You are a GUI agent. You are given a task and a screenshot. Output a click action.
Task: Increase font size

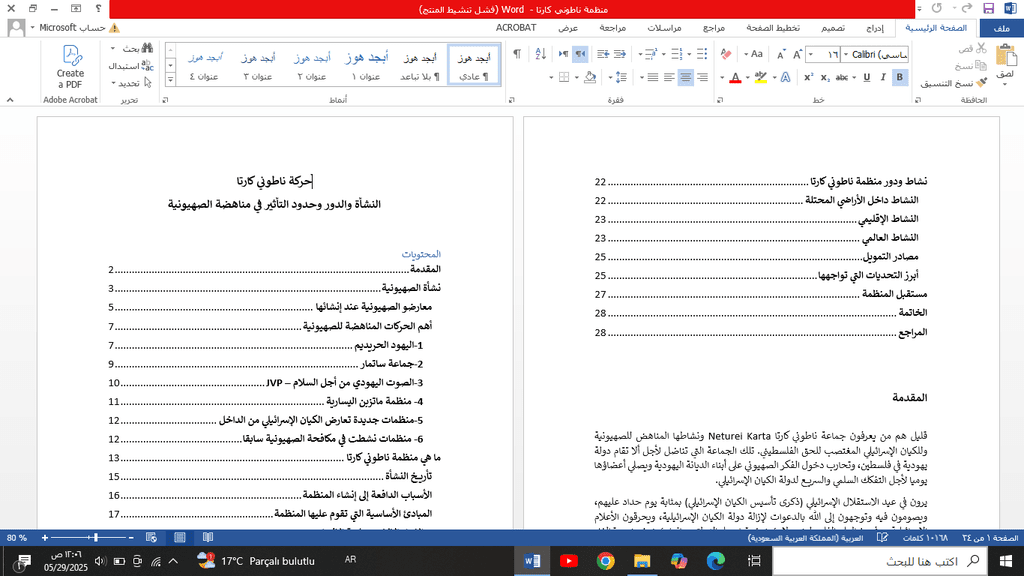point(797,54)
